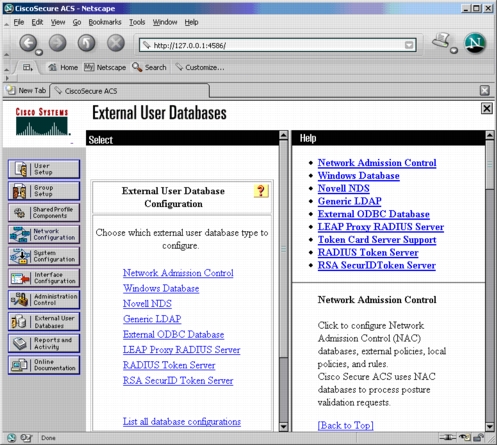499x447 pixels.
Task: Click Help pane scrollbar down arrow
Action: (x=490, y=427)
